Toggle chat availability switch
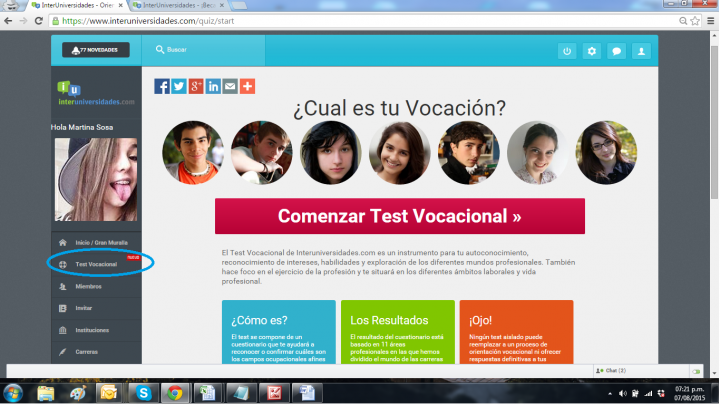The height and width of the screenshot is (405, 720). click(x=696, y=371)
